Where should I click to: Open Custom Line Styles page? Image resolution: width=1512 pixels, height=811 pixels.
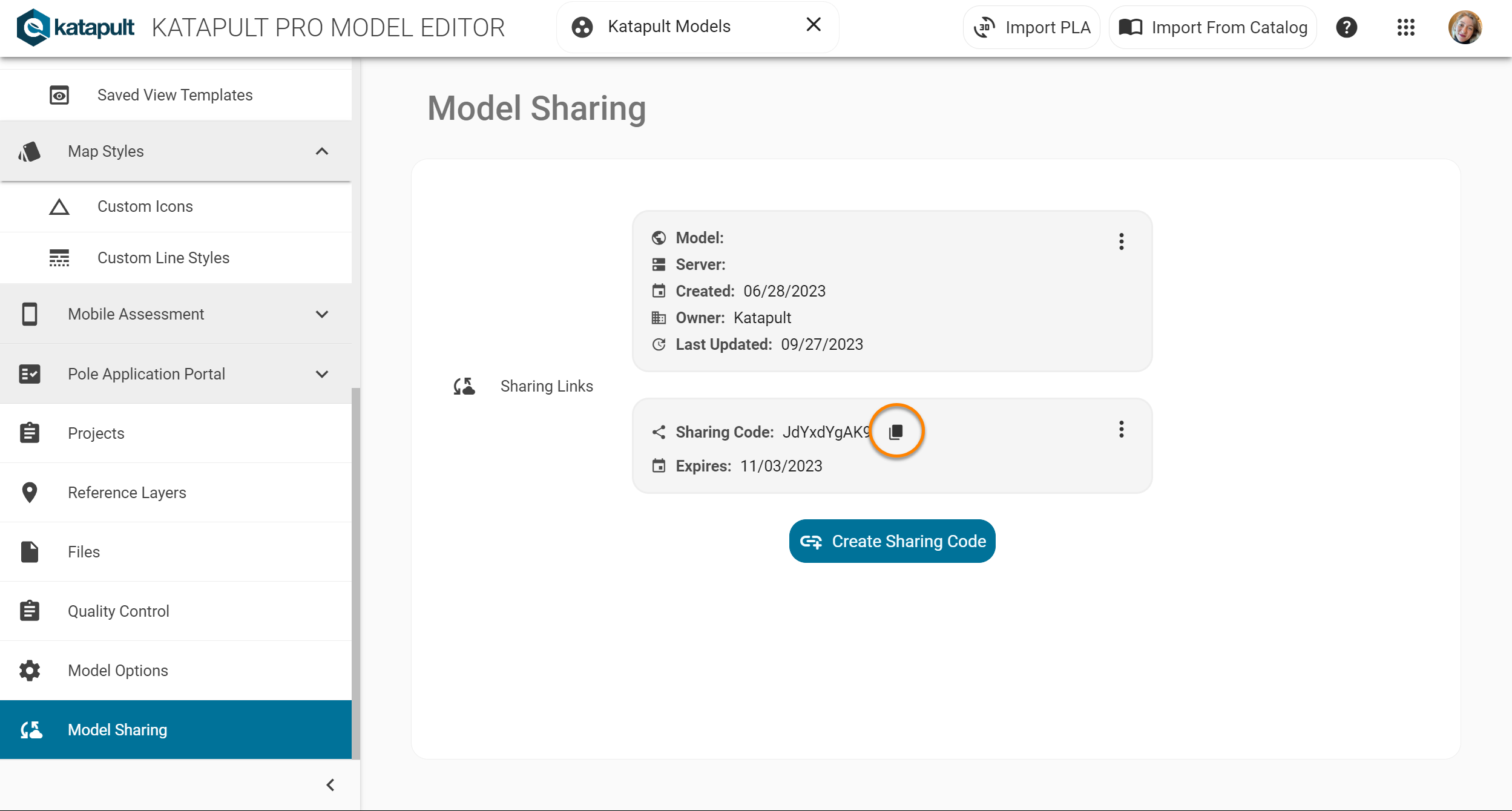(163, 258)
